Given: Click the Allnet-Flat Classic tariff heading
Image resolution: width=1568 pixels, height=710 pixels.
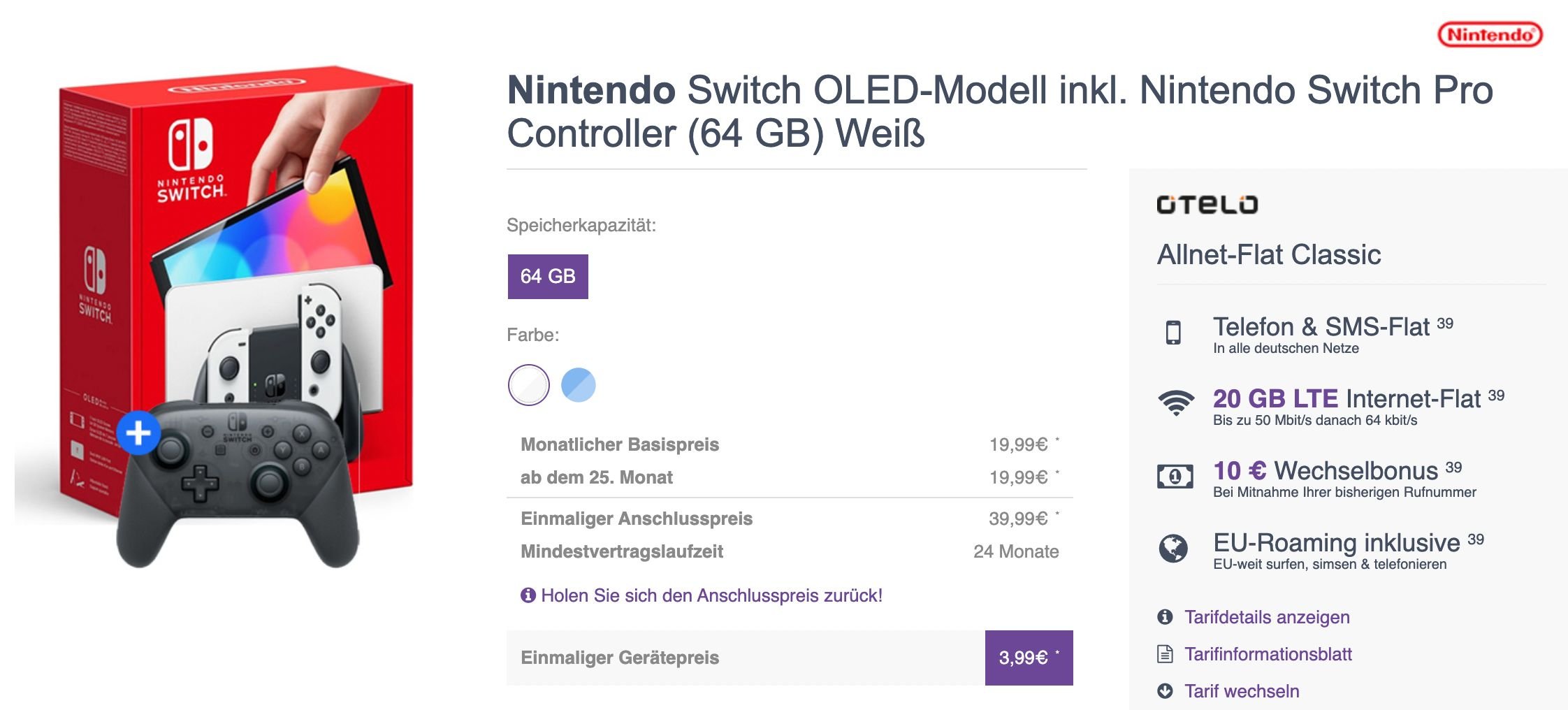Looking at the screenshot, I should point(1269,254).
